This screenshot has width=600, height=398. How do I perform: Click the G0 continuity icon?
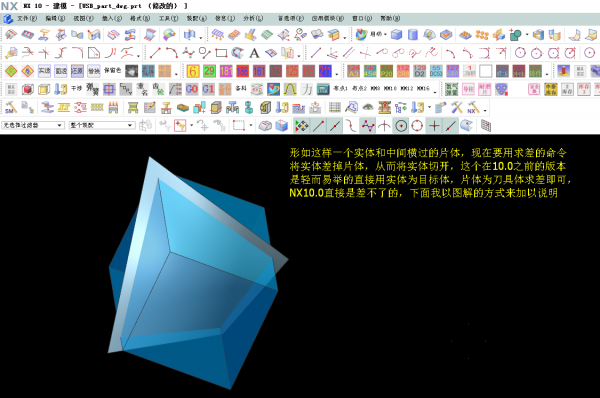pyautogui.click(x=192, y=89)
